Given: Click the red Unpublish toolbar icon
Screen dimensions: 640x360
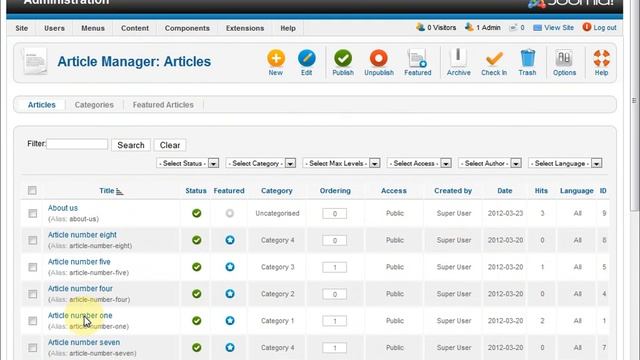Looking at the screenshot, I should pyautogui.click(x=379, y=58).
